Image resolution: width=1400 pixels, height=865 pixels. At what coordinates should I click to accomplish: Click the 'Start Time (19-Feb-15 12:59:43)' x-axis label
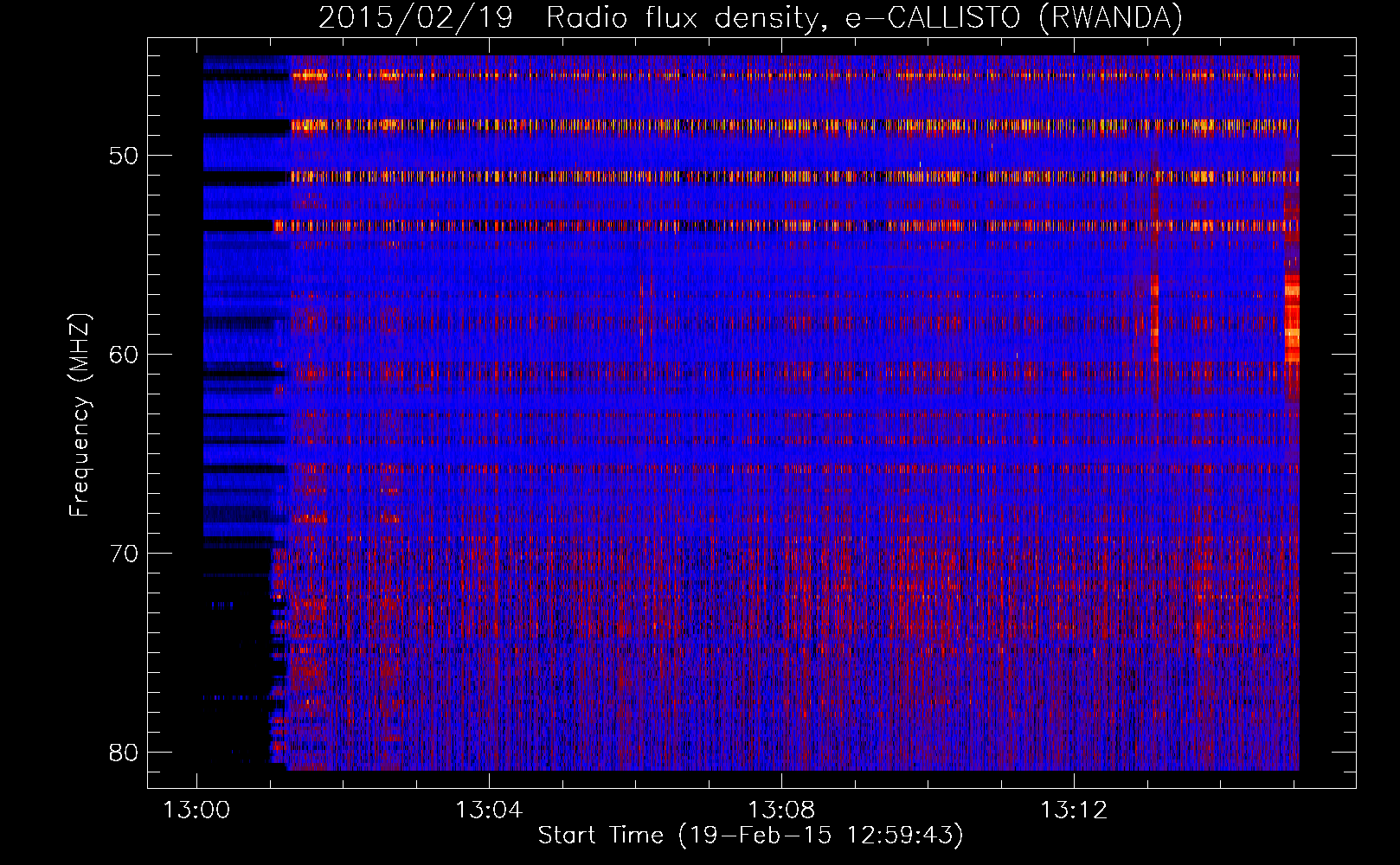coord(750,836)
